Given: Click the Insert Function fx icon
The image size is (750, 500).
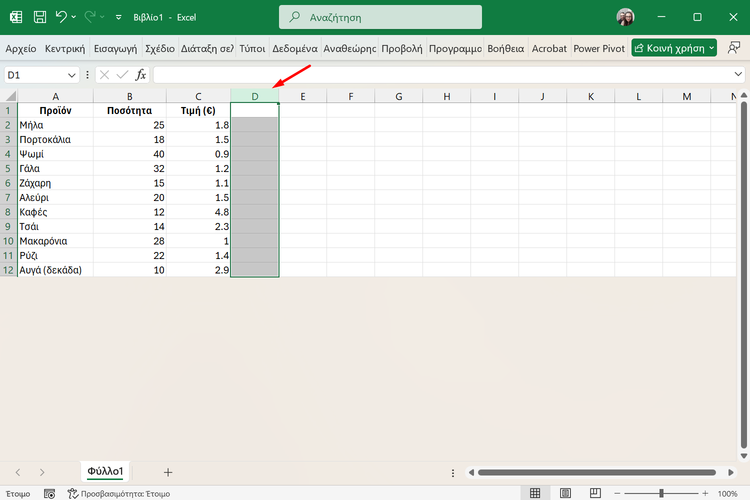Looking at the screenshot, I should [141, 75].
